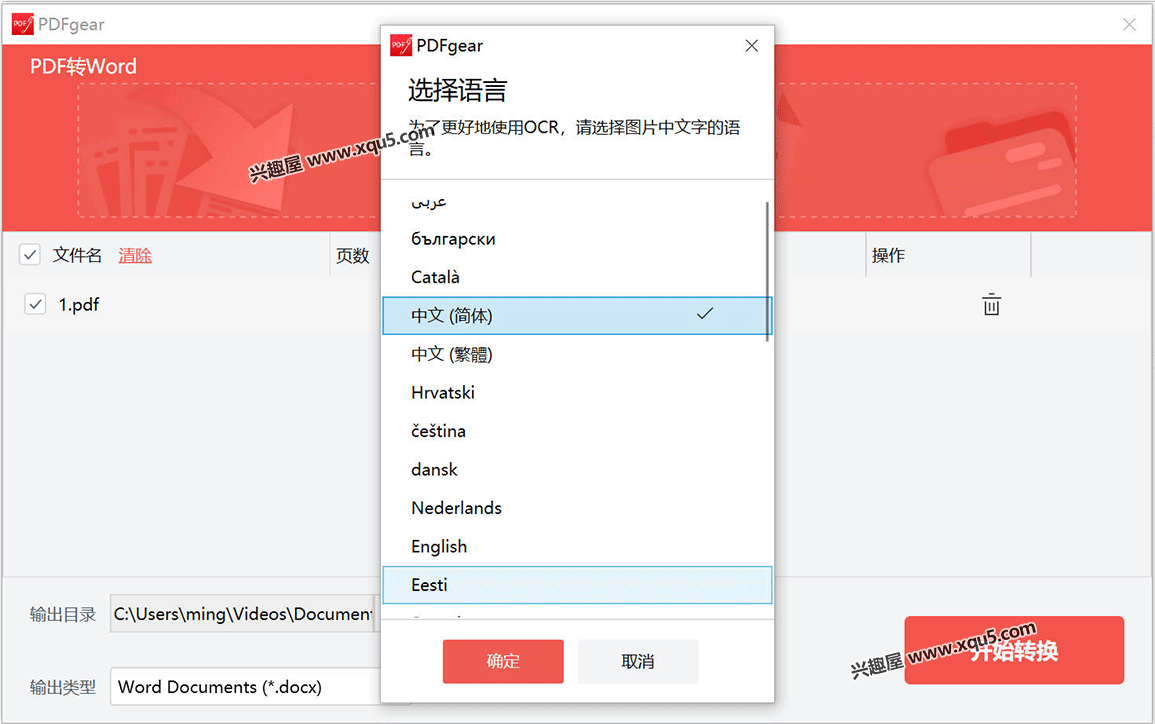
Task: Click the language list scrollbar thumb
Action: click(768, 271)
